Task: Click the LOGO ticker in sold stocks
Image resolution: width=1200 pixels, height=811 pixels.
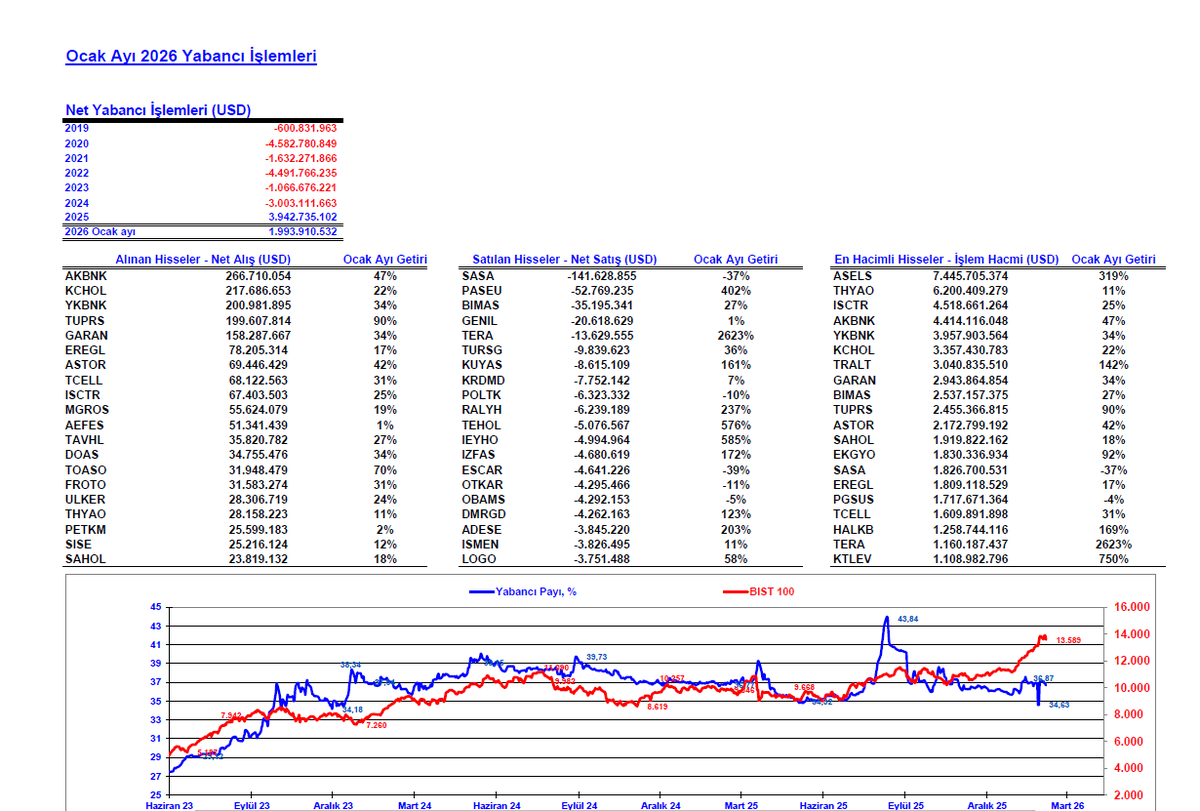Action: tap(478, 560)
